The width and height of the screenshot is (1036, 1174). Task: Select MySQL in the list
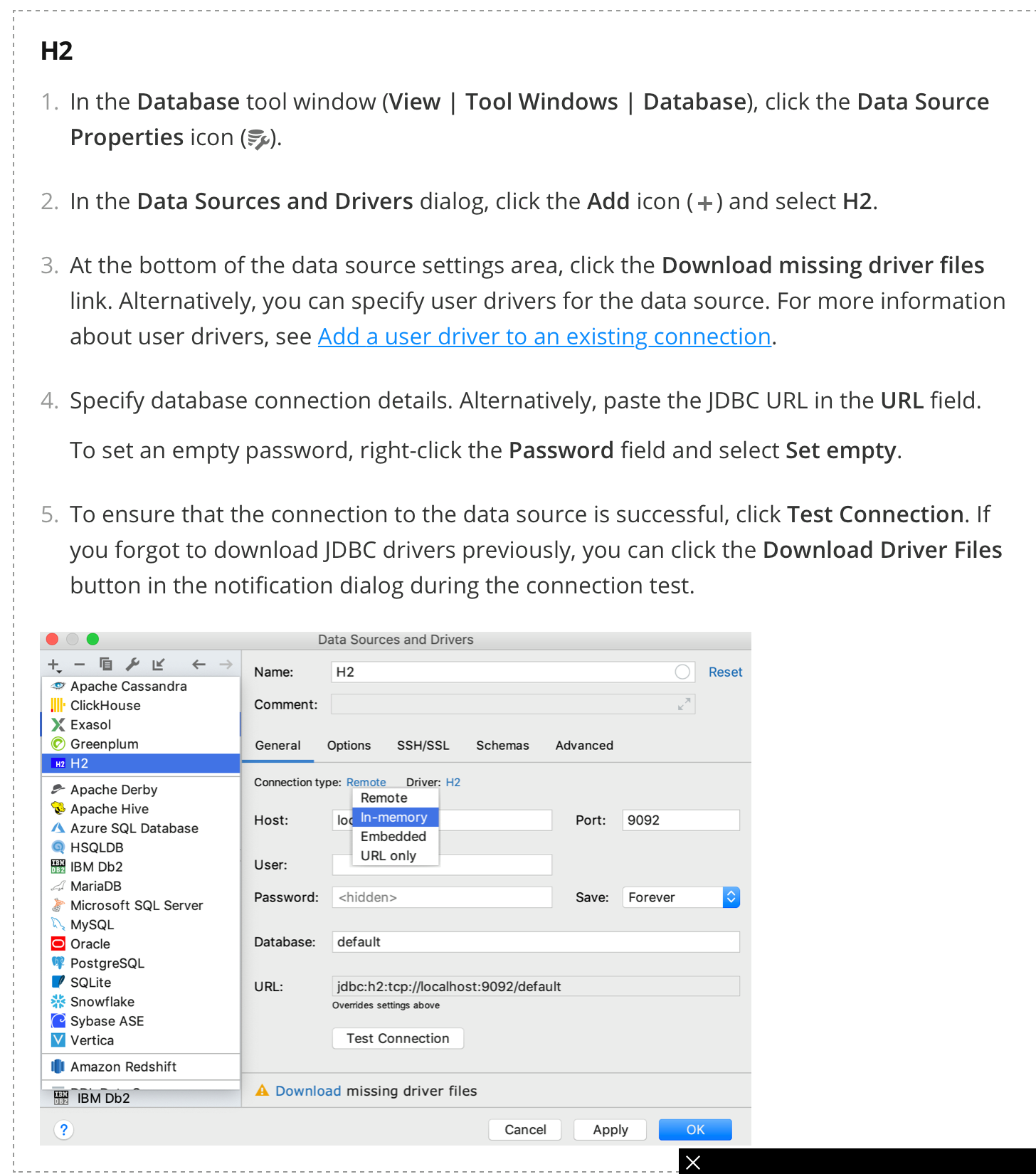(x=141, y=925)
